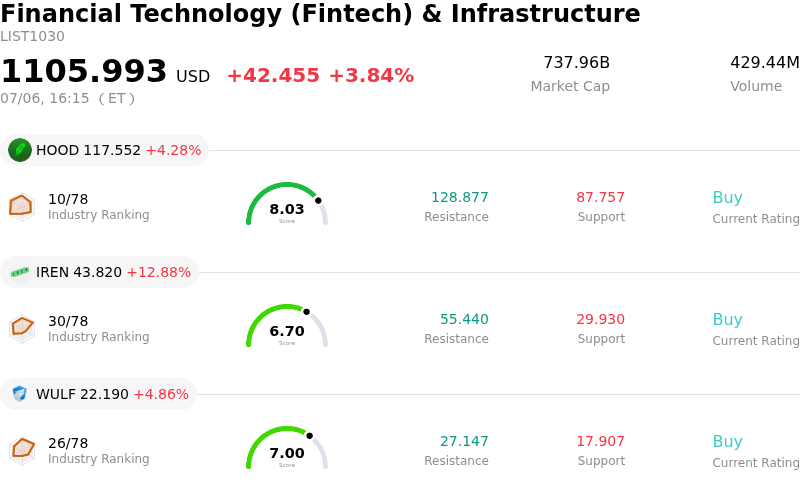The image size is (800, 488).
Task: Click the HOOD green feather logo icon
Action: pyautogui.click(x=20, y=150)
